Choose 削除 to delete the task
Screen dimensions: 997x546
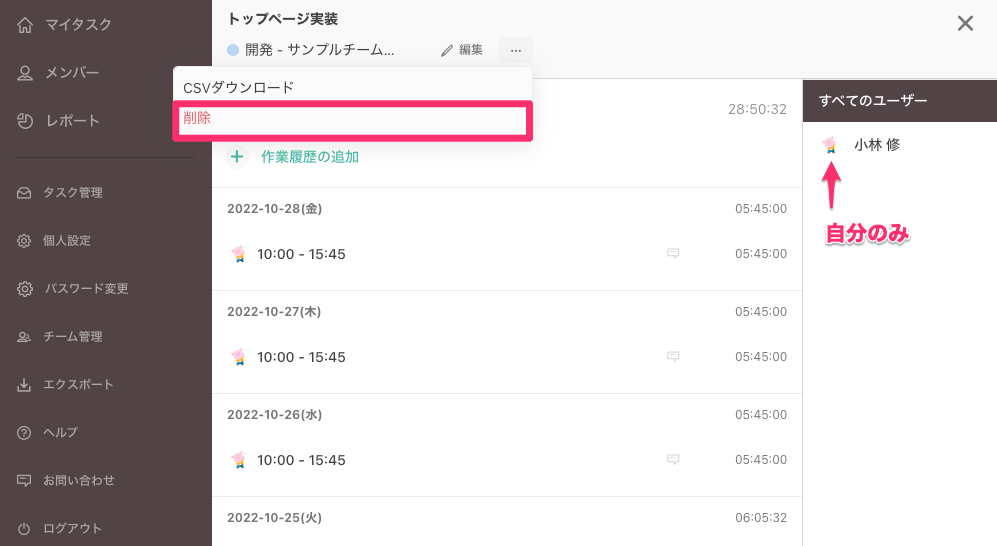197,118
